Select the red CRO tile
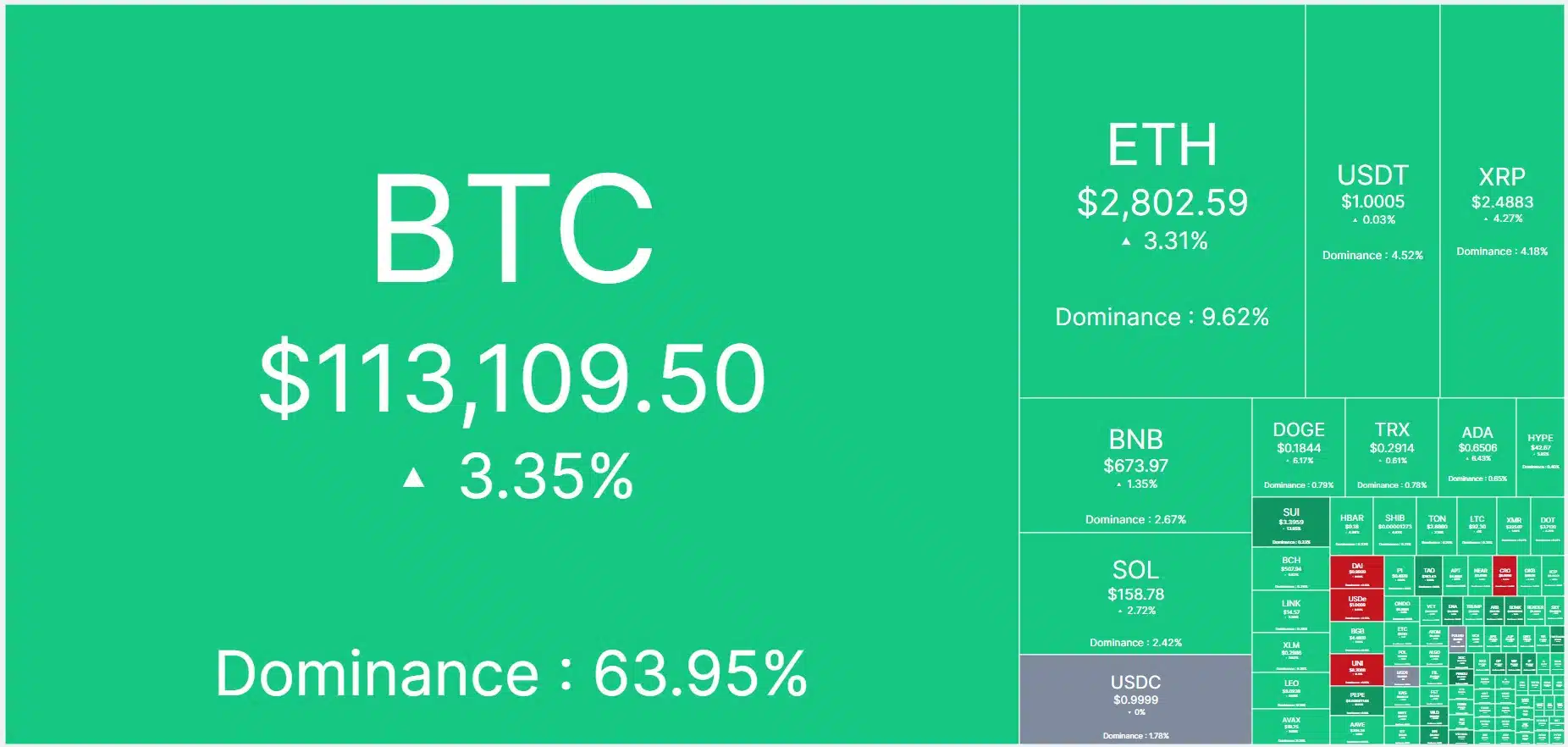The width and height of the screenshot is (1568, 747). pos(1505,575)
